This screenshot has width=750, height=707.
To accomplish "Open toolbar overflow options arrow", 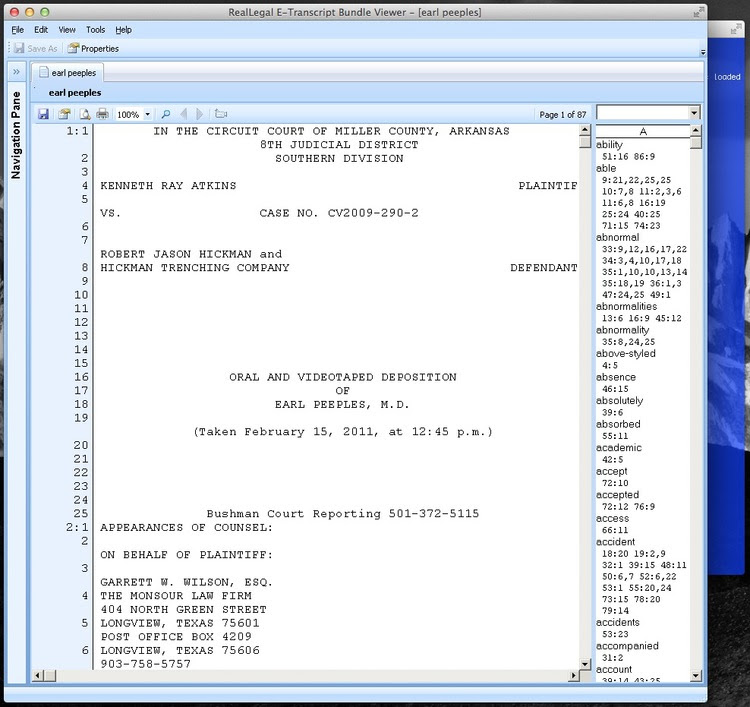I will click(703, 52).
